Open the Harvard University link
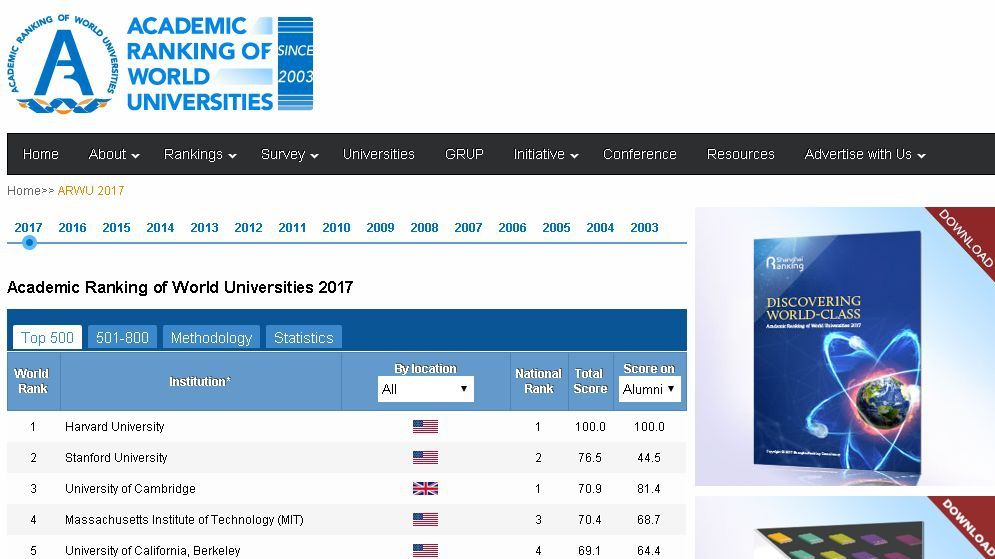 [114, 426]
